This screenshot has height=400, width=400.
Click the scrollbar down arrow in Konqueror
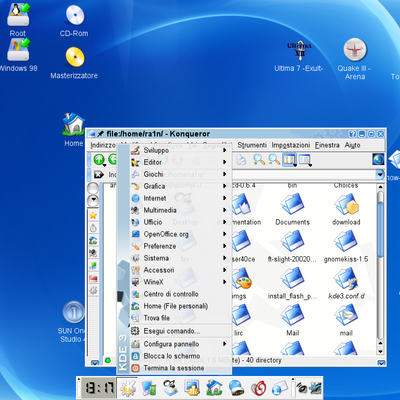pyautogui.click(x=380, y=351)
